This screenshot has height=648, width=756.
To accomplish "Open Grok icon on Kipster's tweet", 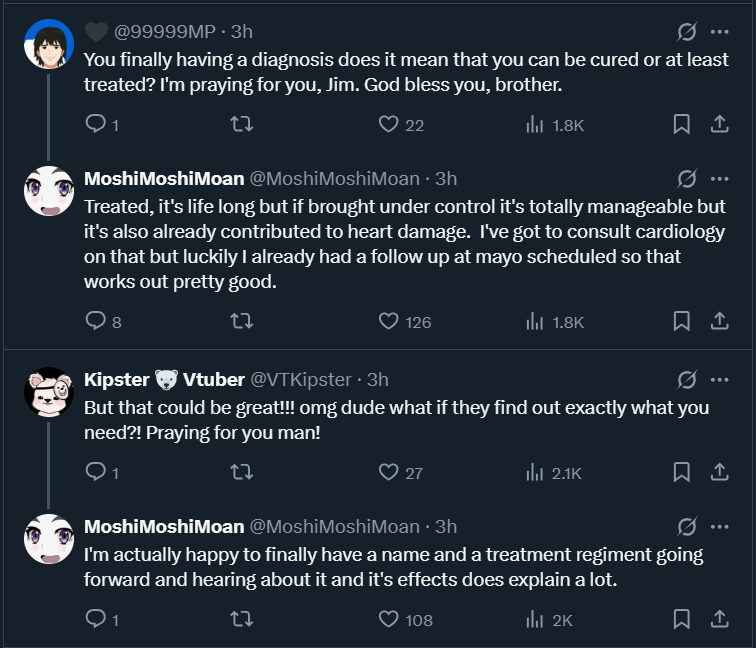I will pyautogui.click(x=687, y=379).
